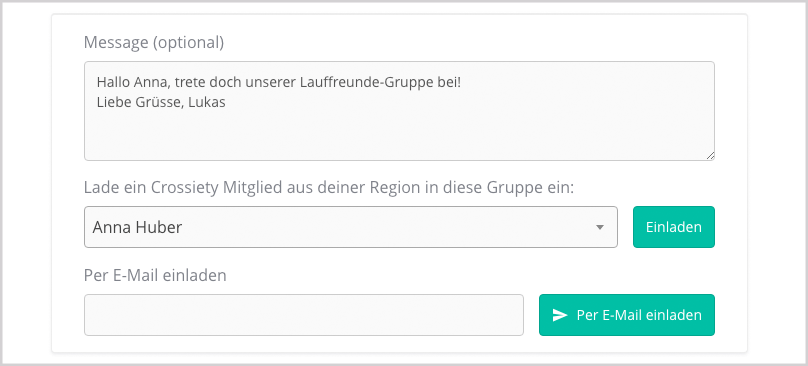Image resolution: width=808 pixels, height=366 pixels.
Task: Click inside the Message text area
Action: 399,111
